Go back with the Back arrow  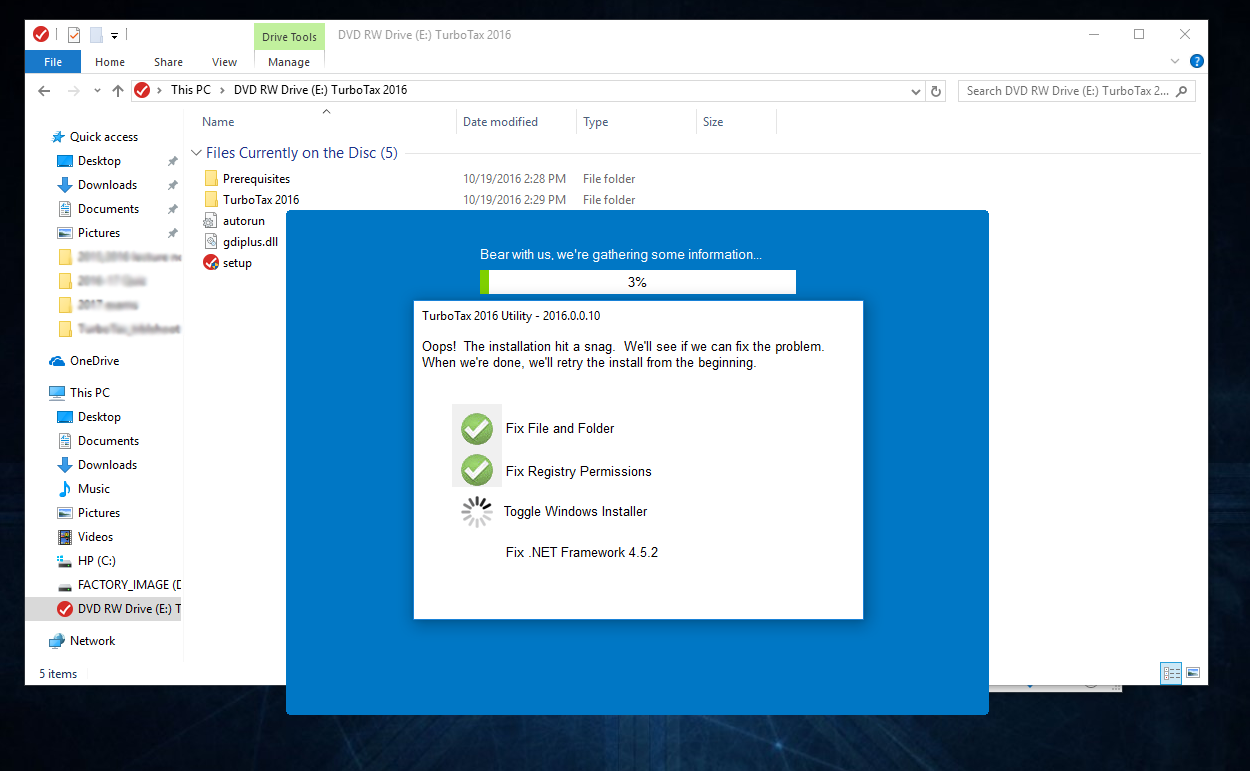tap(44, 91)
